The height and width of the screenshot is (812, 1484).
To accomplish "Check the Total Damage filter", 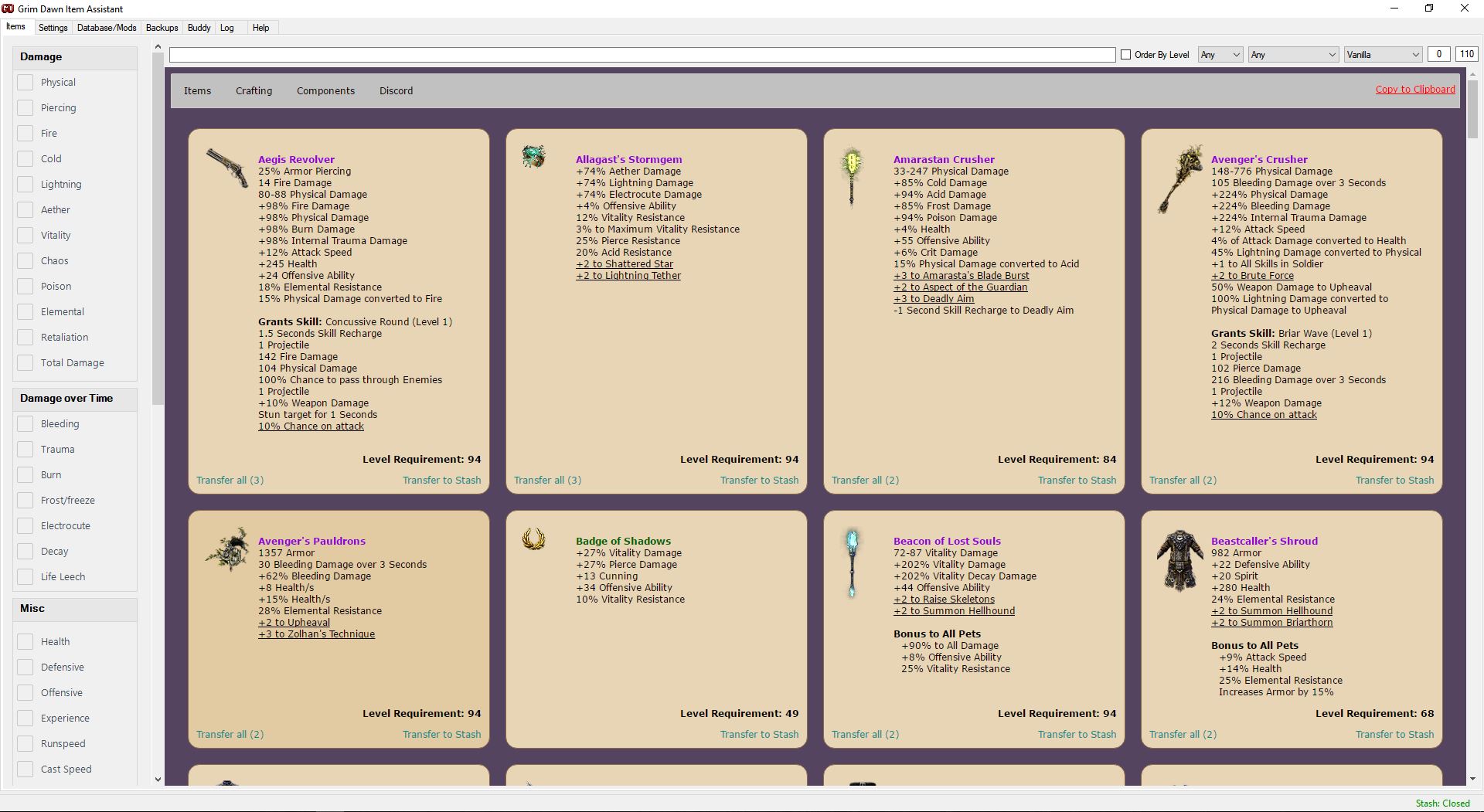I will [26, 362].
